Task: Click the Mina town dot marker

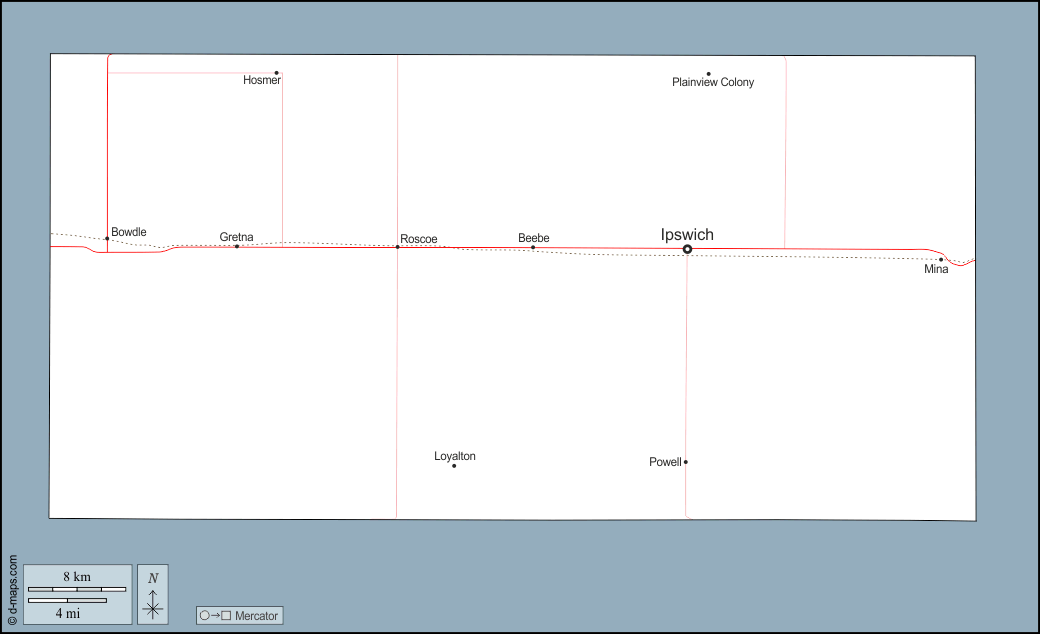Action: 941,260
